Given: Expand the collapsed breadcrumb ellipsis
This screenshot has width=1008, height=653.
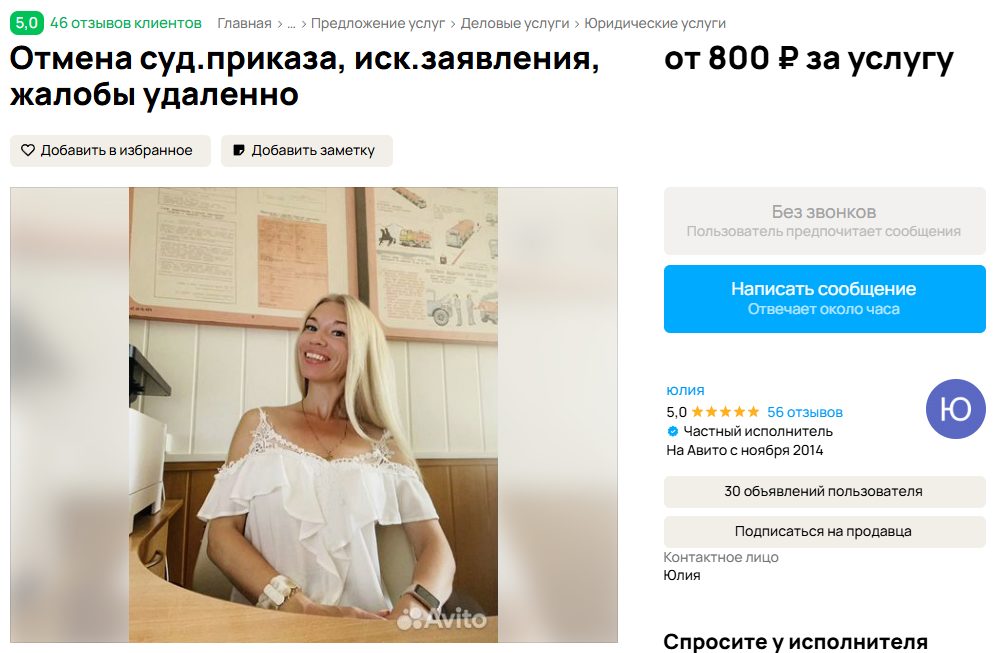Looking at the screenshot, I should 291,24.
